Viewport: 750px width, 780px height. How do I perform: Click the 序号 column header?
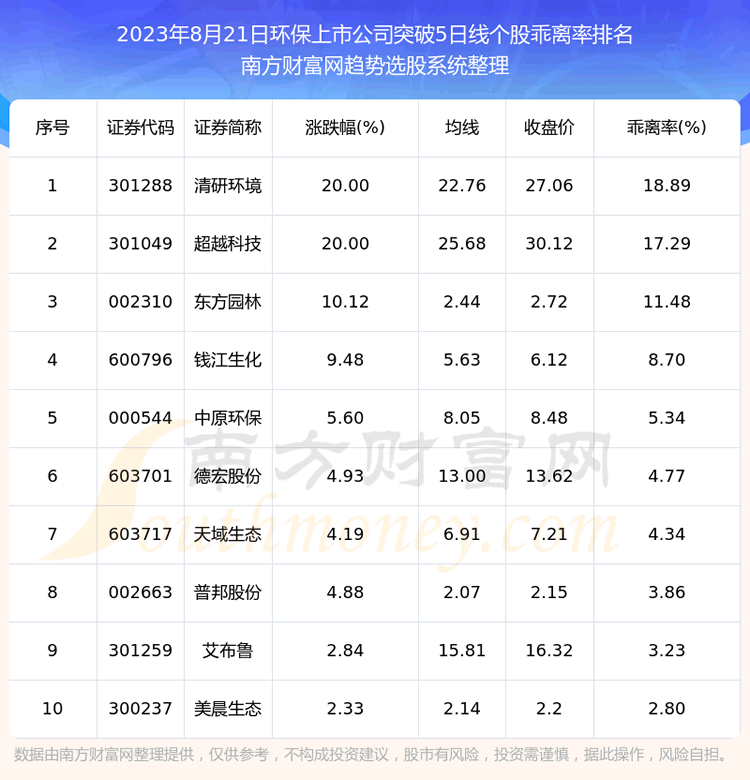[52, 128]
